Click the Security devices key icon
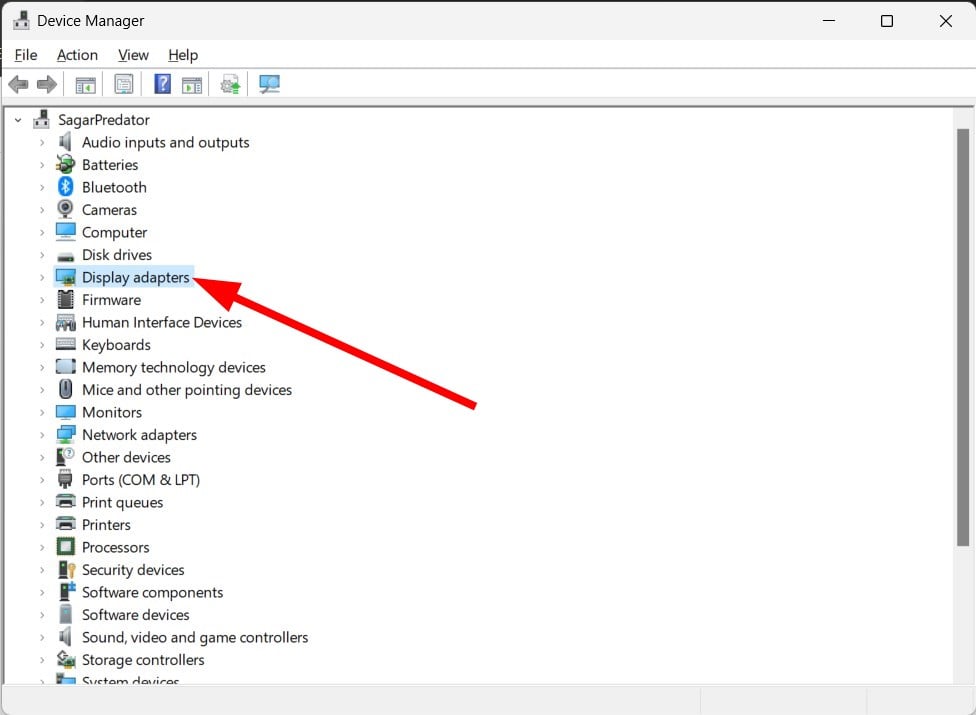 (x=66, y=569)
